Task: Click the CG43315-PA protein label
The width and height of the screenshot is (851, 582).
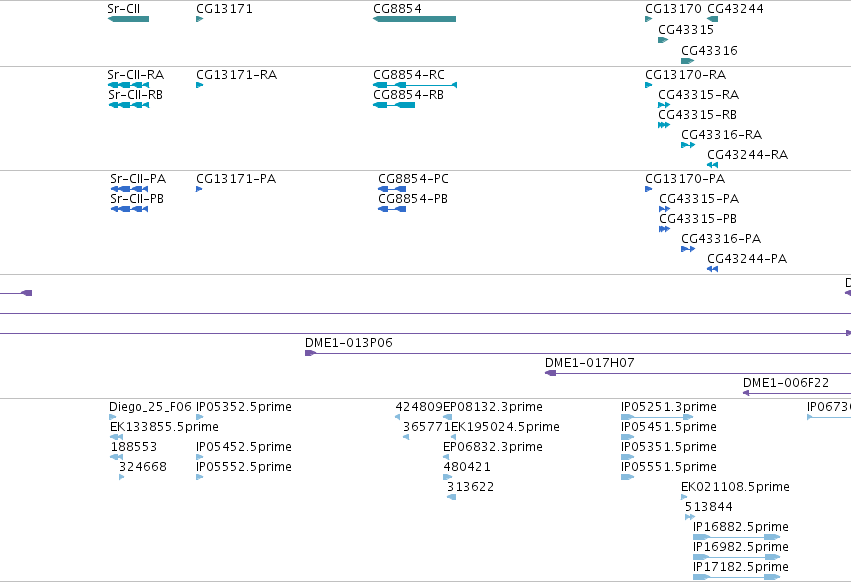Action: 699,199
